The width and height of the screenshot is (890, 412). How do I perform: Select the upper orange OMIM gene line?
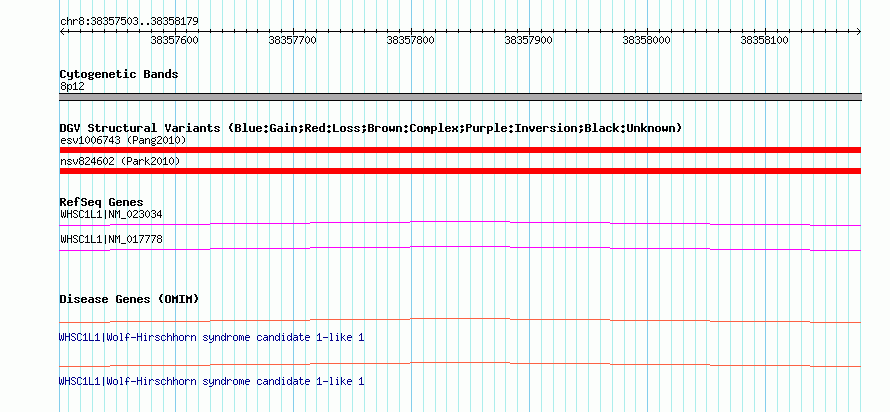click(460, 321)
